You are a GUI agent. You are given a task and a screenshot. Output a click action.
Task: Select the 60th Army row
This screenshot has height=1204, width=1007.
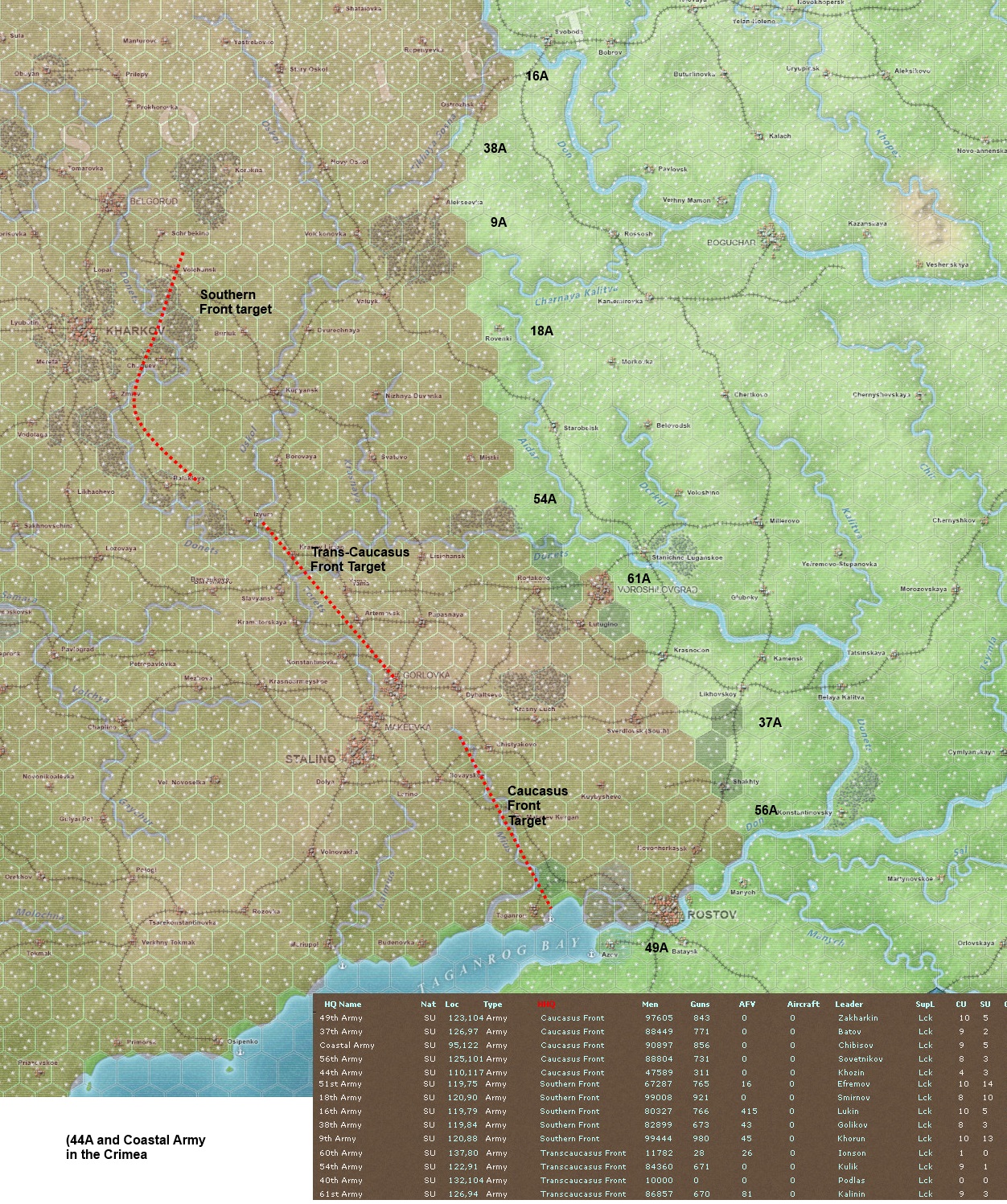pos(660,1153)
